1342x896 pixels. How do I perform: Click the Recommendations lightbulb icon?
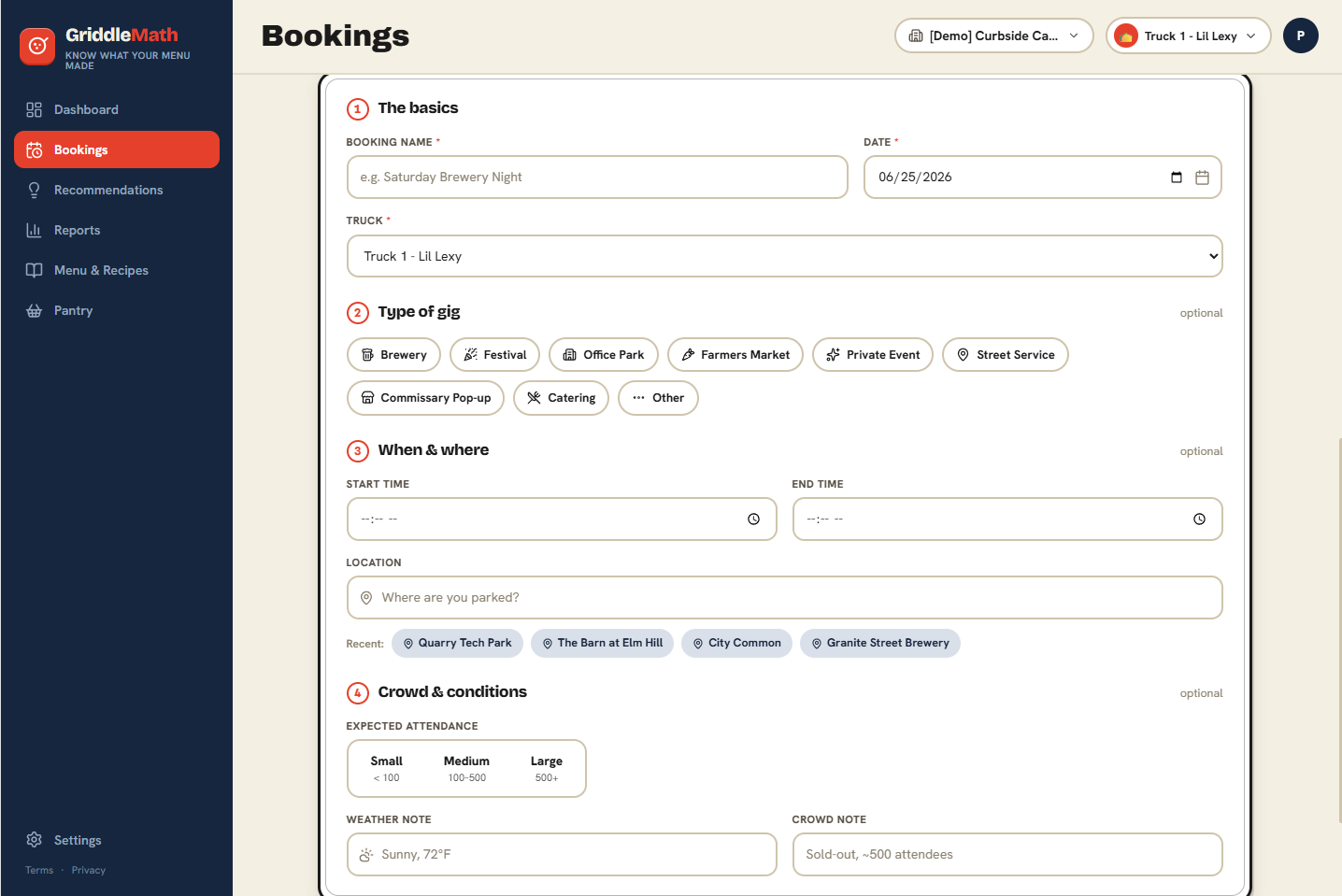pyautogui.click(x=35, y=190)
